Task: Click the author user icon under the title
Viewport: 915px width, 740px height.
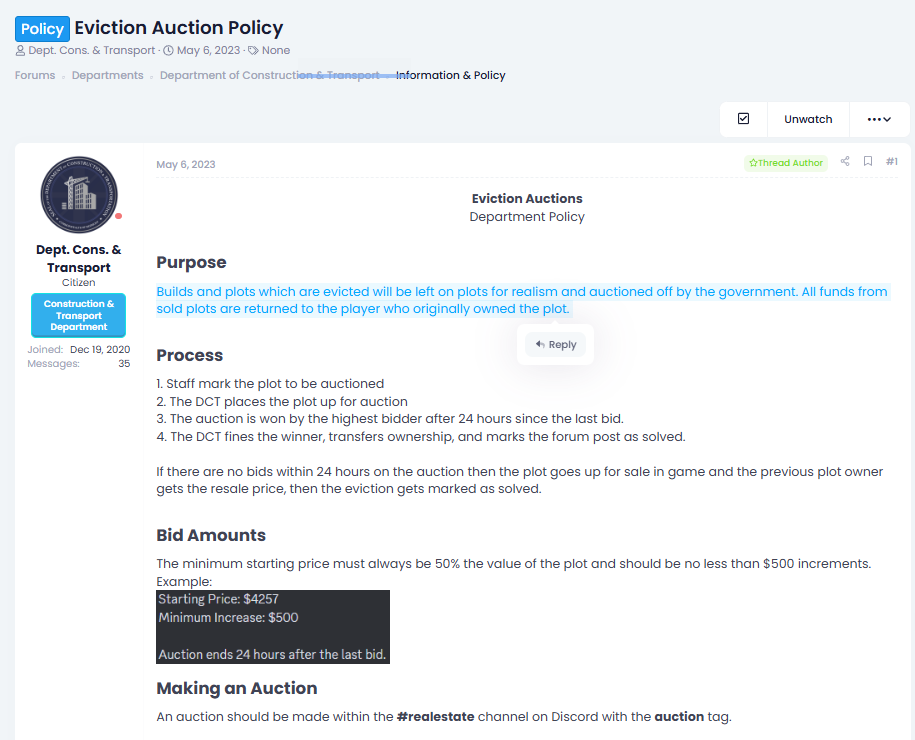Action: 20,51
